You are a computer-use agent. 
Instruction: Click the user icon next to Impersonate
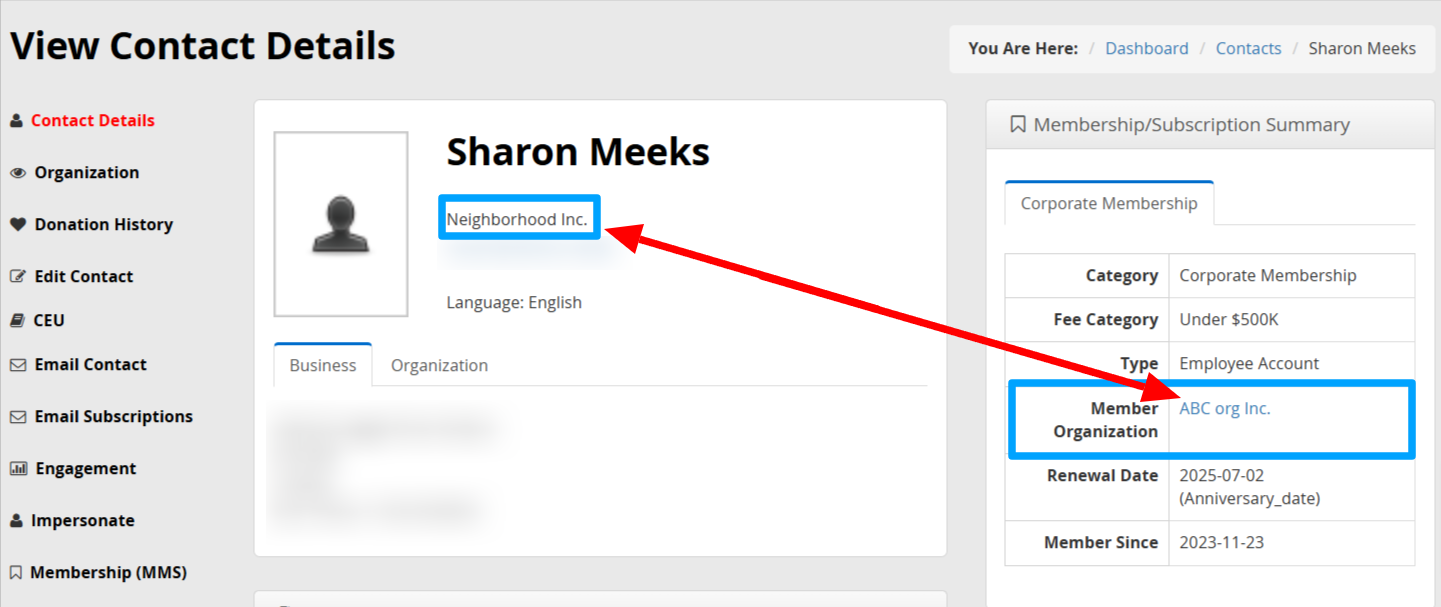(x=16, y=521)
